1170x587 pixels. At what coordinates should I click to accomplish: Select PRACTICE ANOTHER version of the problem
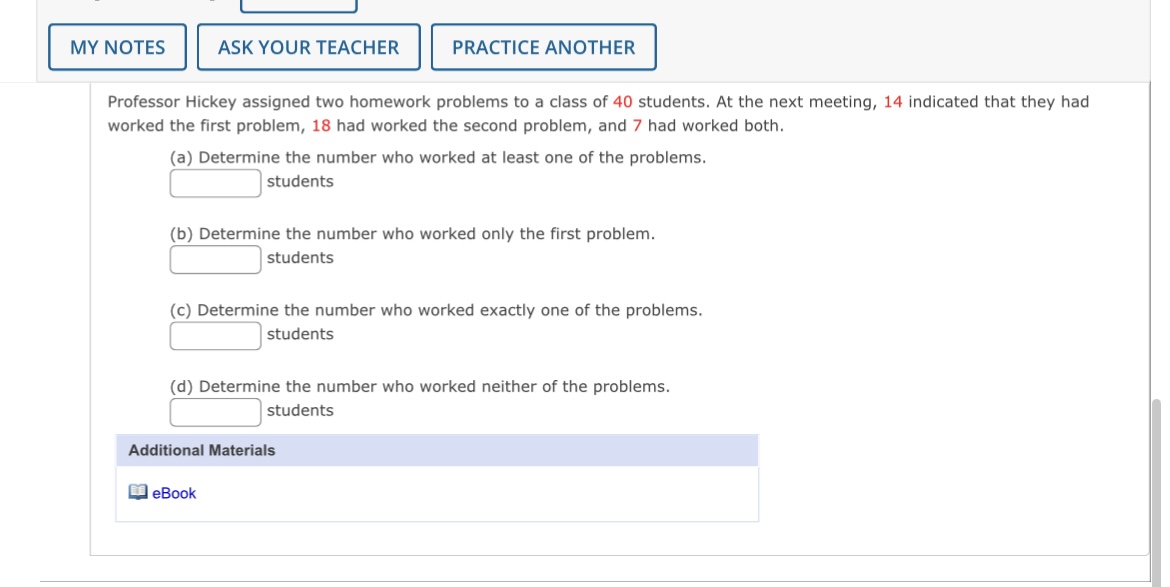[541, 45]
